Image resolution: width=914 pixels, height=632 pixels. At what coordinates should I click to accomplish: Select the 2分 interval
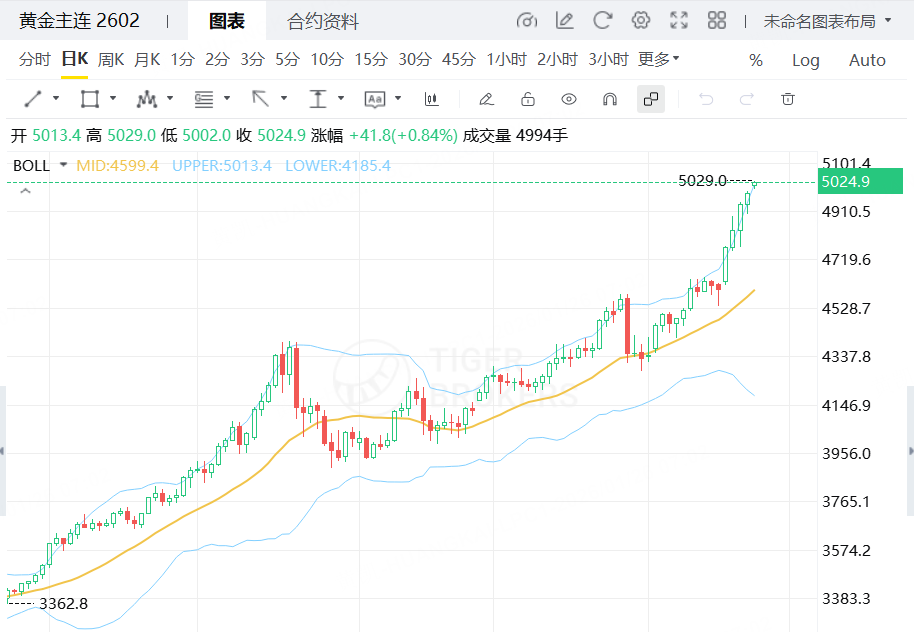point(217,59)
